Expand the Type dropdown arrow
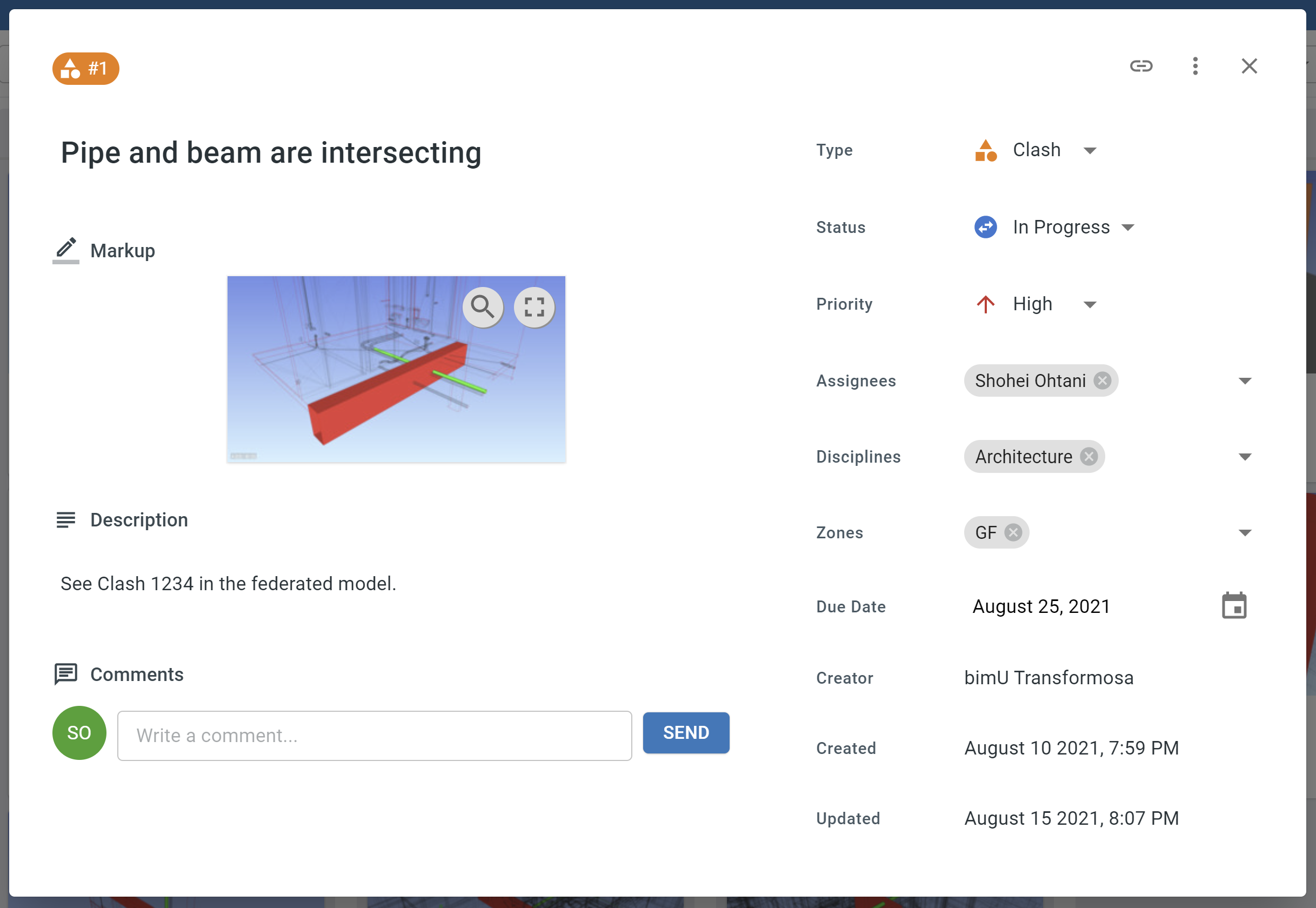1316x908 pixels. click(1089, 151)
